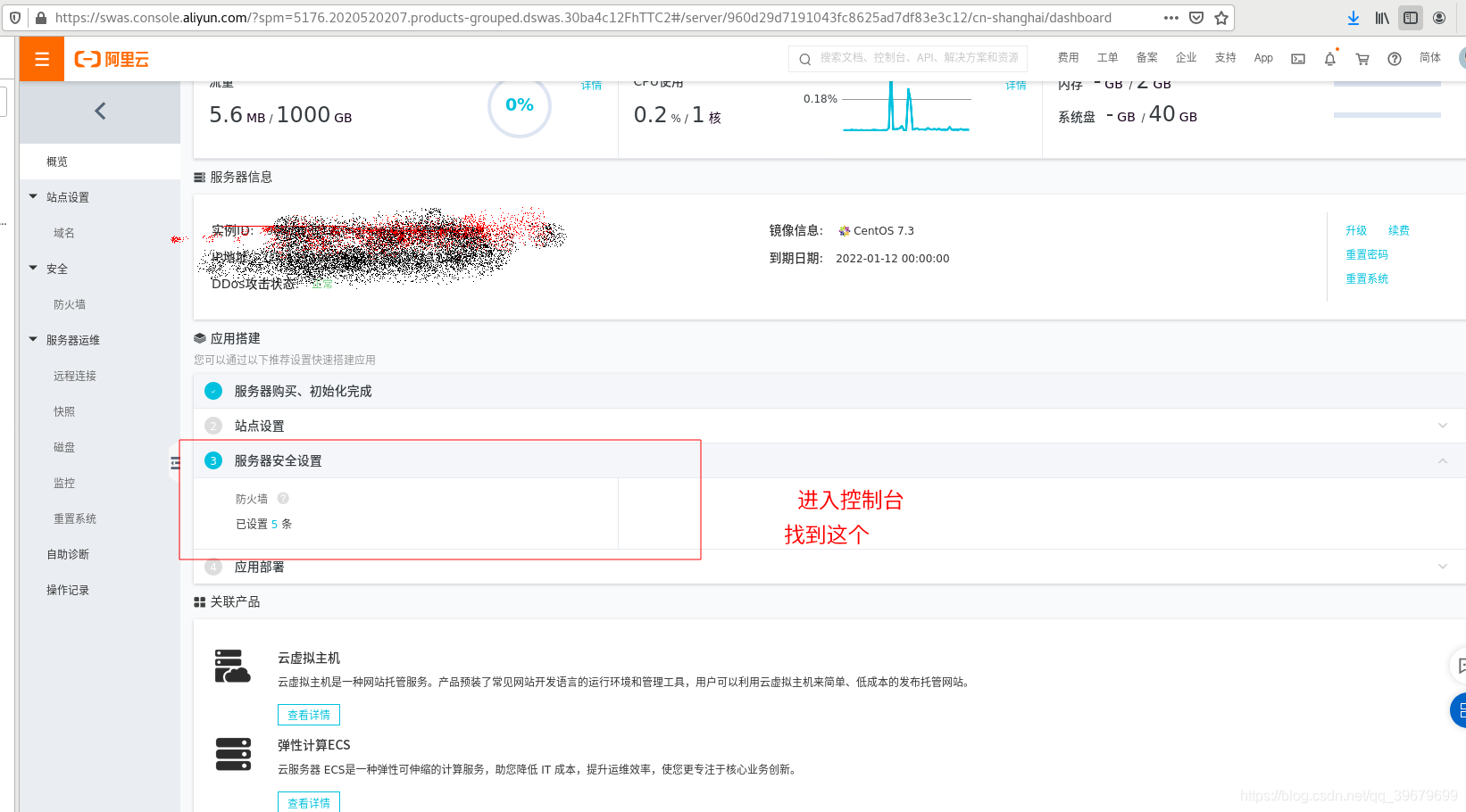The width and height of the screenshot is (1466, 812).
Task: Click the browser downloads arrow icon
Action: [1354, 18]
